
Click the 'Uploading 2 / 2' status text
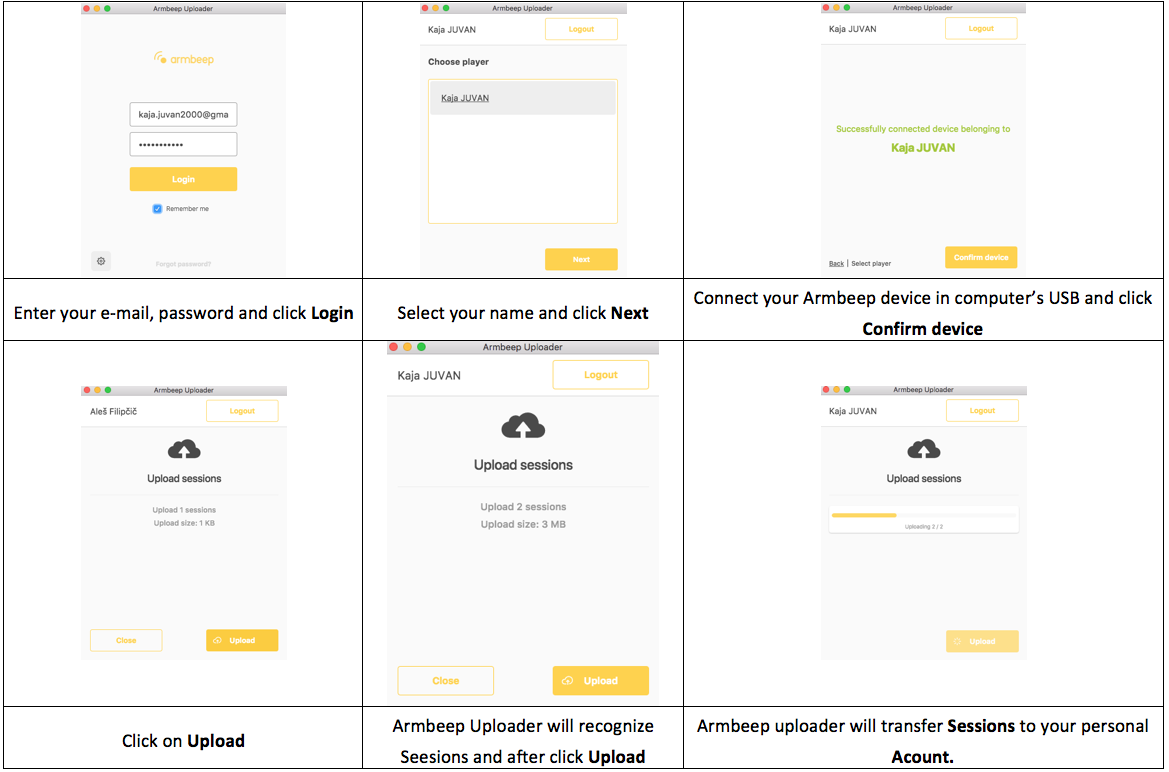click(924, 527)
